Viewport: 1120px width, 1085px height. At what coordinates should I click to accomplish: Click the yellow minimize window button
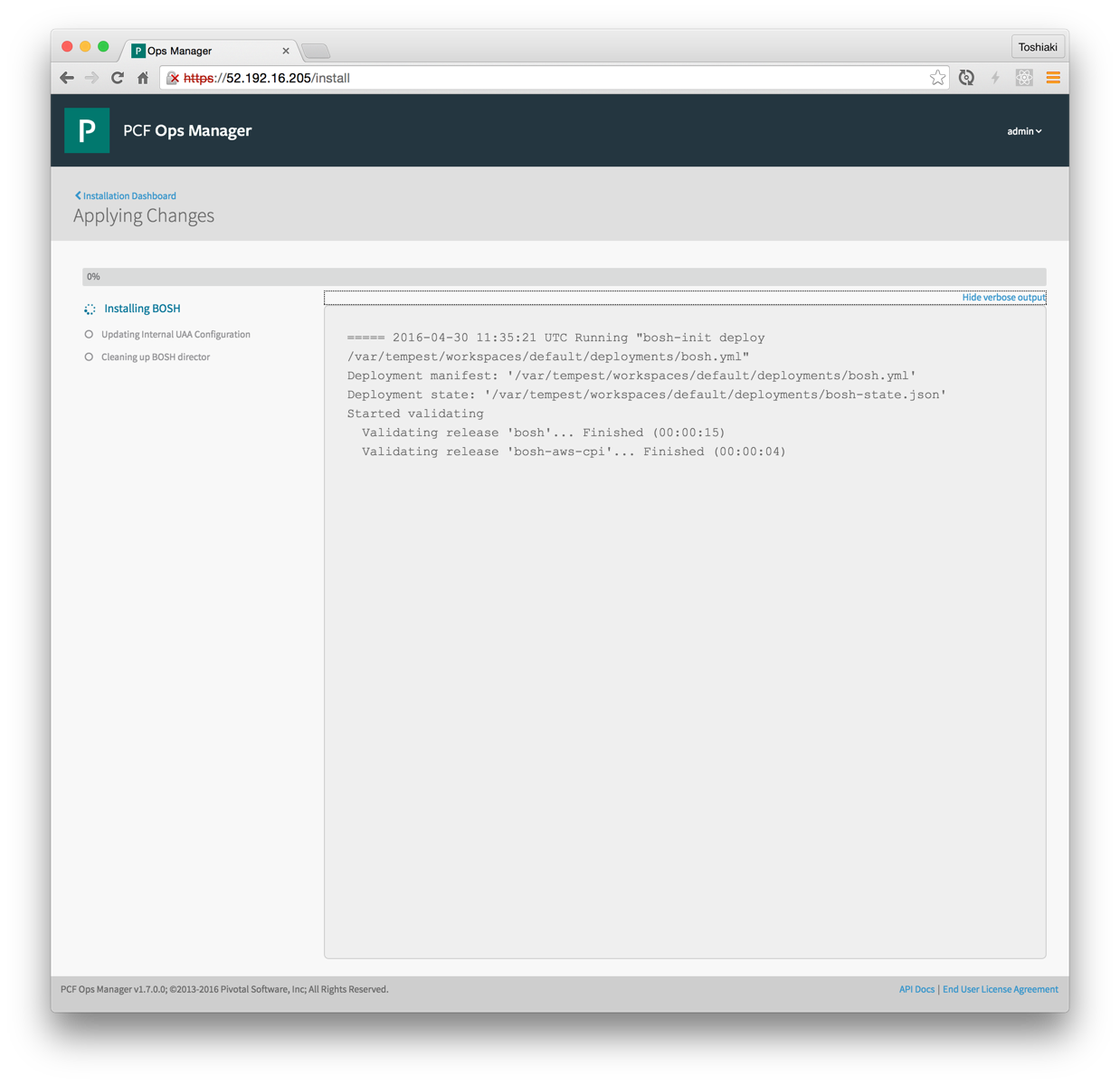(x=85, y=46)
